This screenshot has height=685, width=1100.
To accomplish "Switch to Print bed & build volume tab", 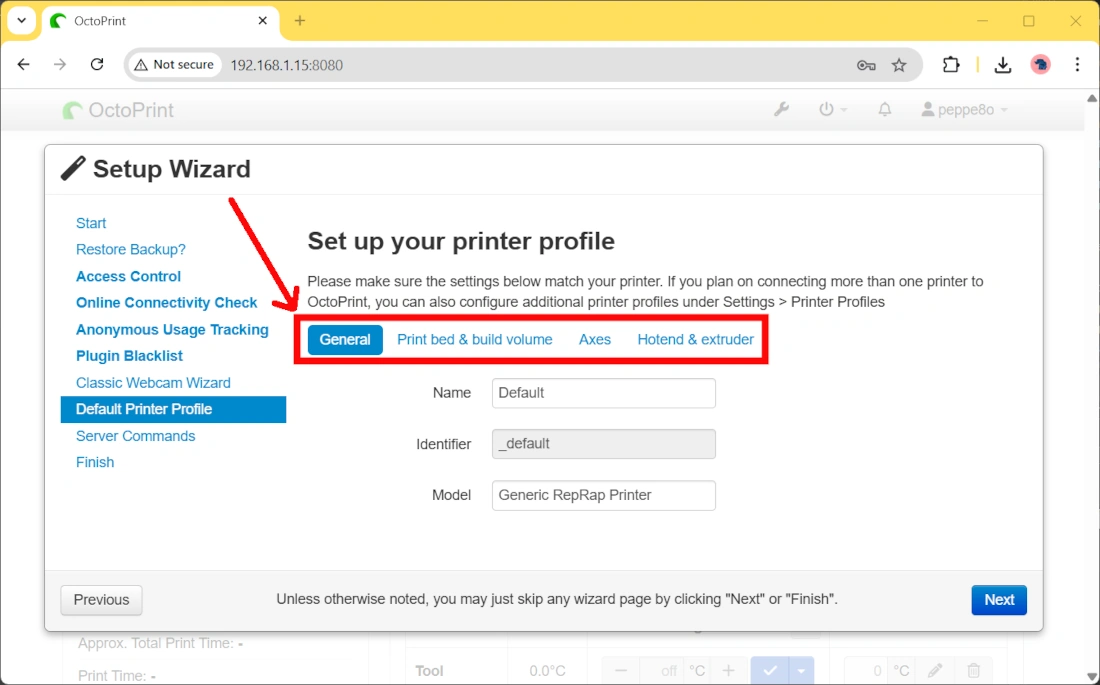I will 475,340.
